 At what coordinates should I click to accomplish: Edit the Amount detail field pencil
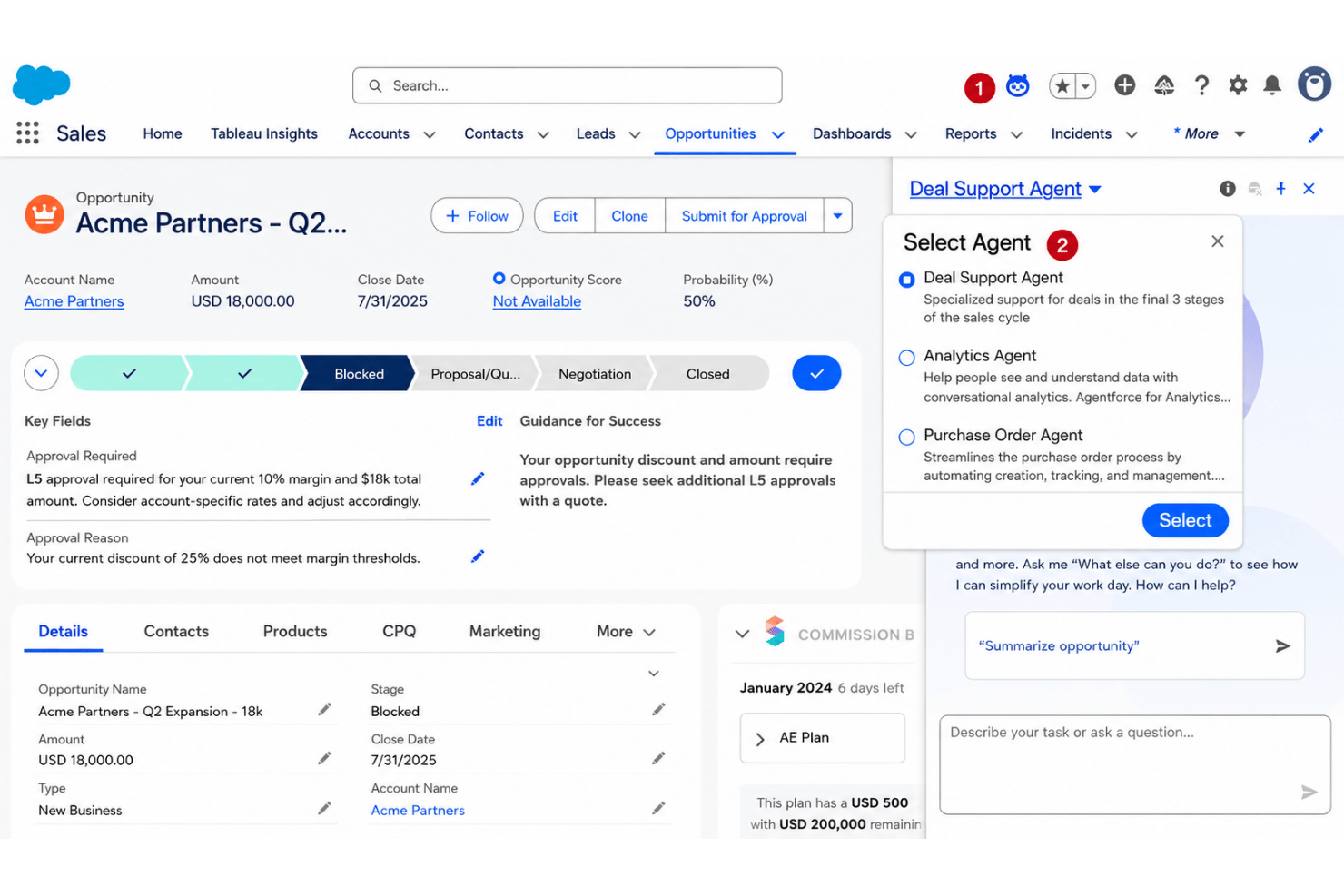click(324, 758)
